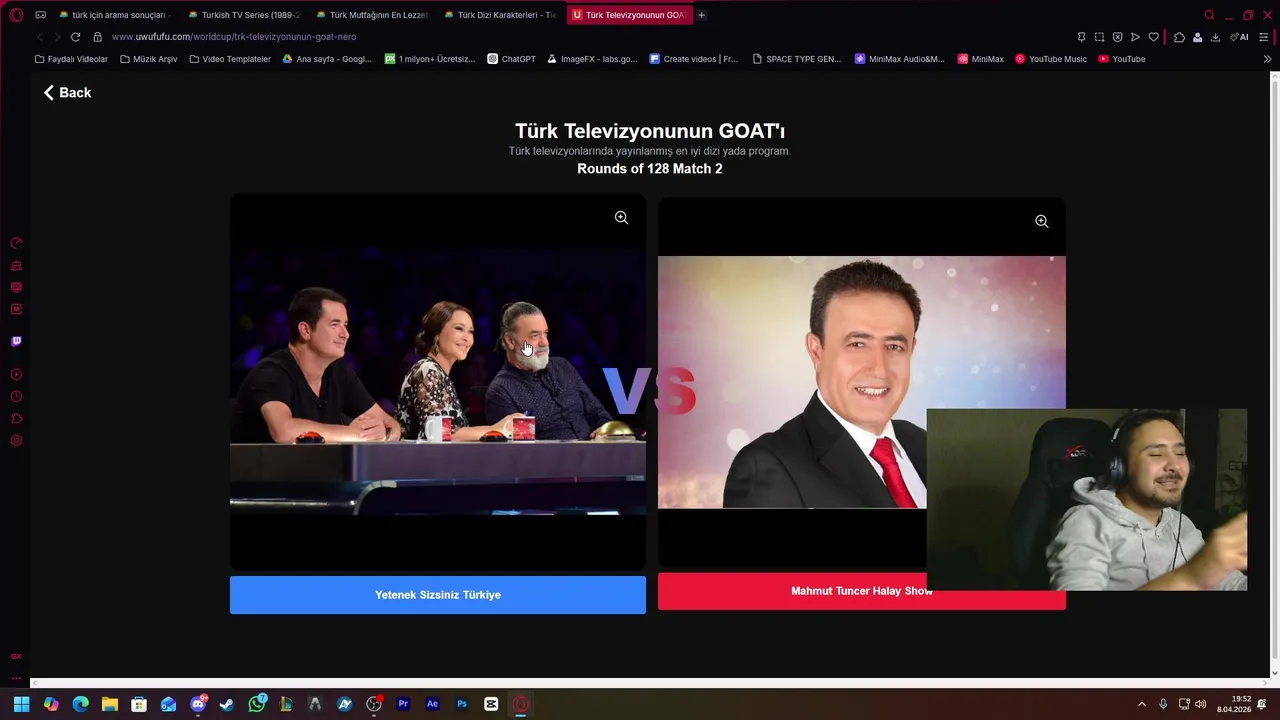The image size is (1280, 720).
Task: Open the AI assistant button in toolbar
Action: (1240, 37)
